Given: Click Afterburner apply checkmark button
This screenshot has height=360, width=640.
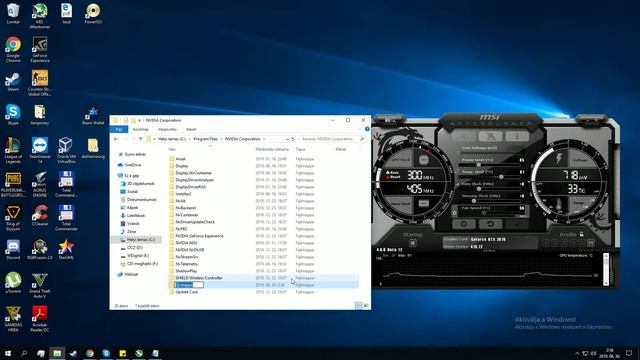Looking at the screenshot, I should click(517, 224).
